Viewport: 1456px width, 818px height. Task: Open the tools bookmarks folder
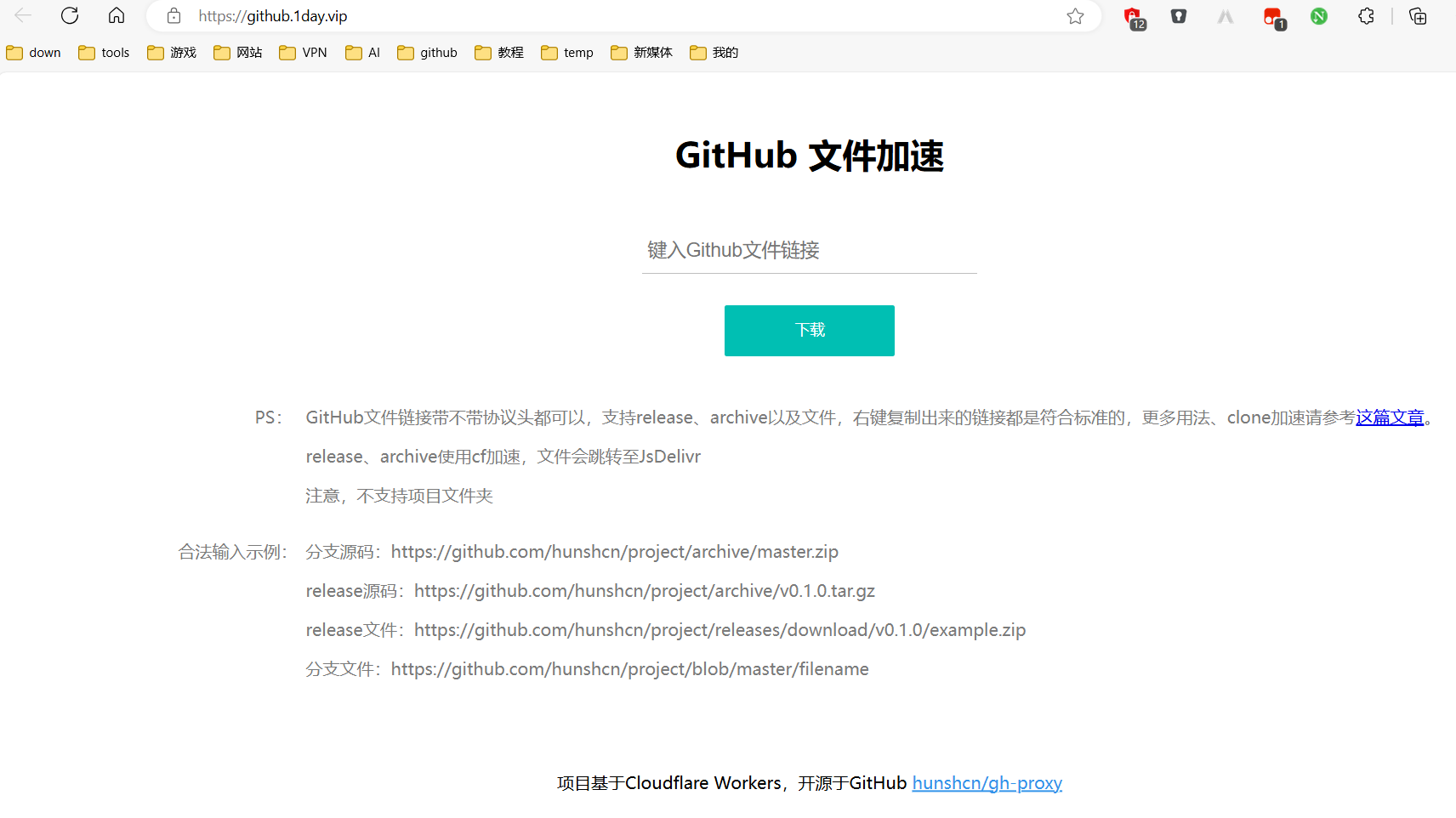pos(104,53)
